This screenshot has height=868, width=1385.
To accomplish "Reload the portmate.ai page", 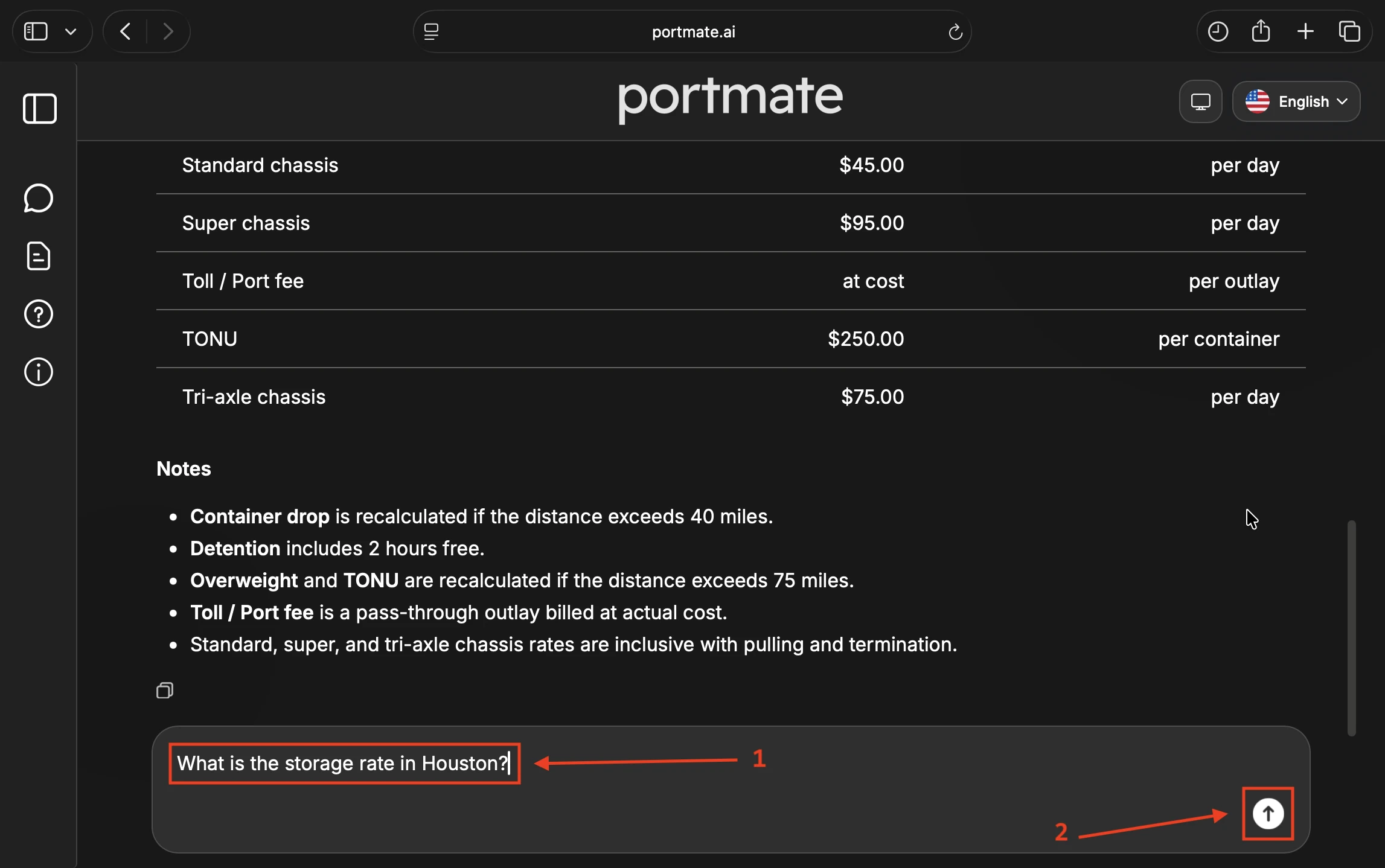I will click(955, 31).
